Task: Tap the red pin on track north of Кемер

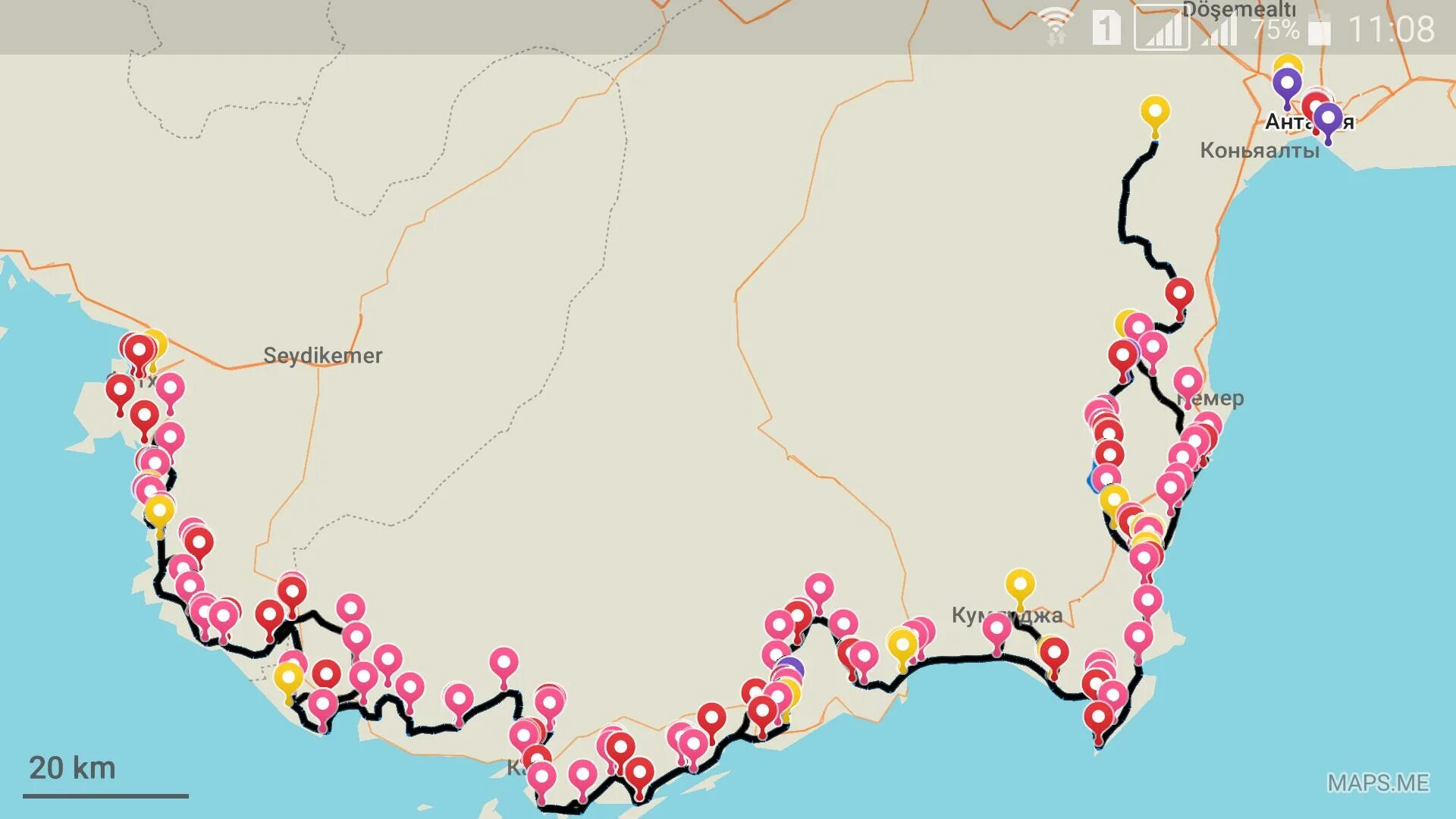Action: coord(1179,295)
